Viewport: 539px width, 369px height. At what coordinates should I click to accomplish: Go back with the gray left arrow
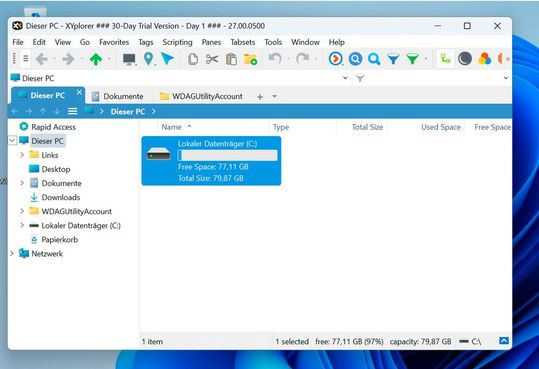coord(42,59)
